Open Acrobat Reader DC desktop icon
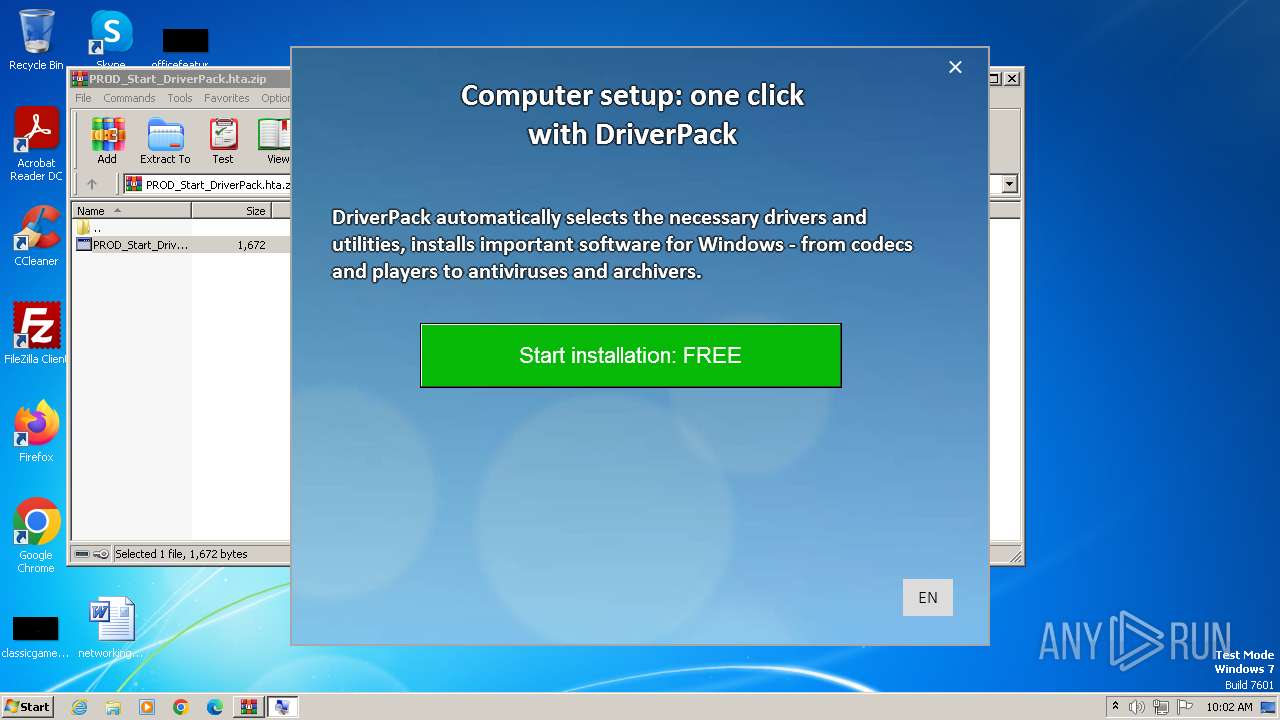The width and height of the screenshot is (1280, 720). click(x=36, y=145)
